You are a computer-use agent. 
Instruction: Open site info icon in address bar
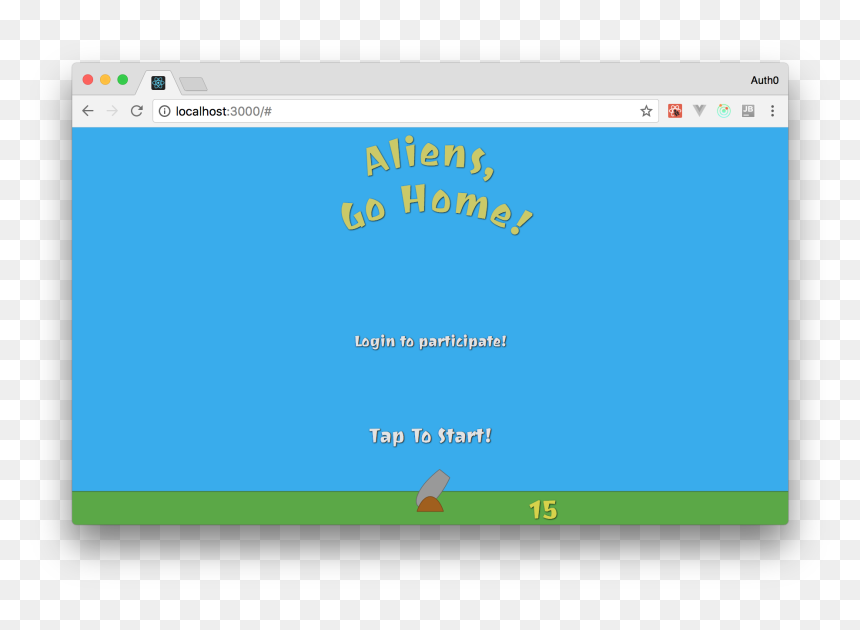(164, 111)
